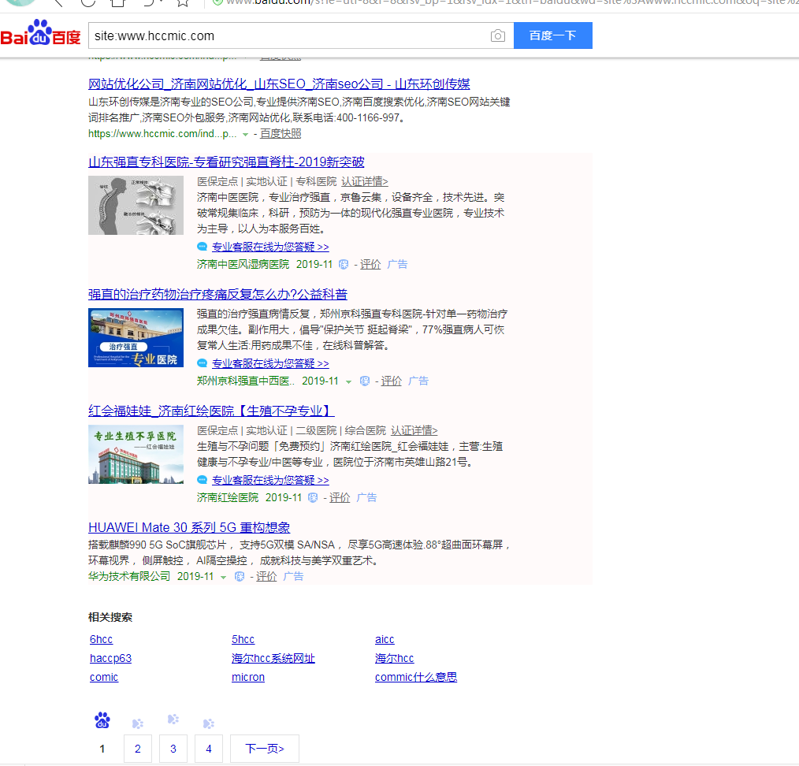The width and height of the screenshot is (799, 766).
Task: Open related search comic
Action: 104,677
